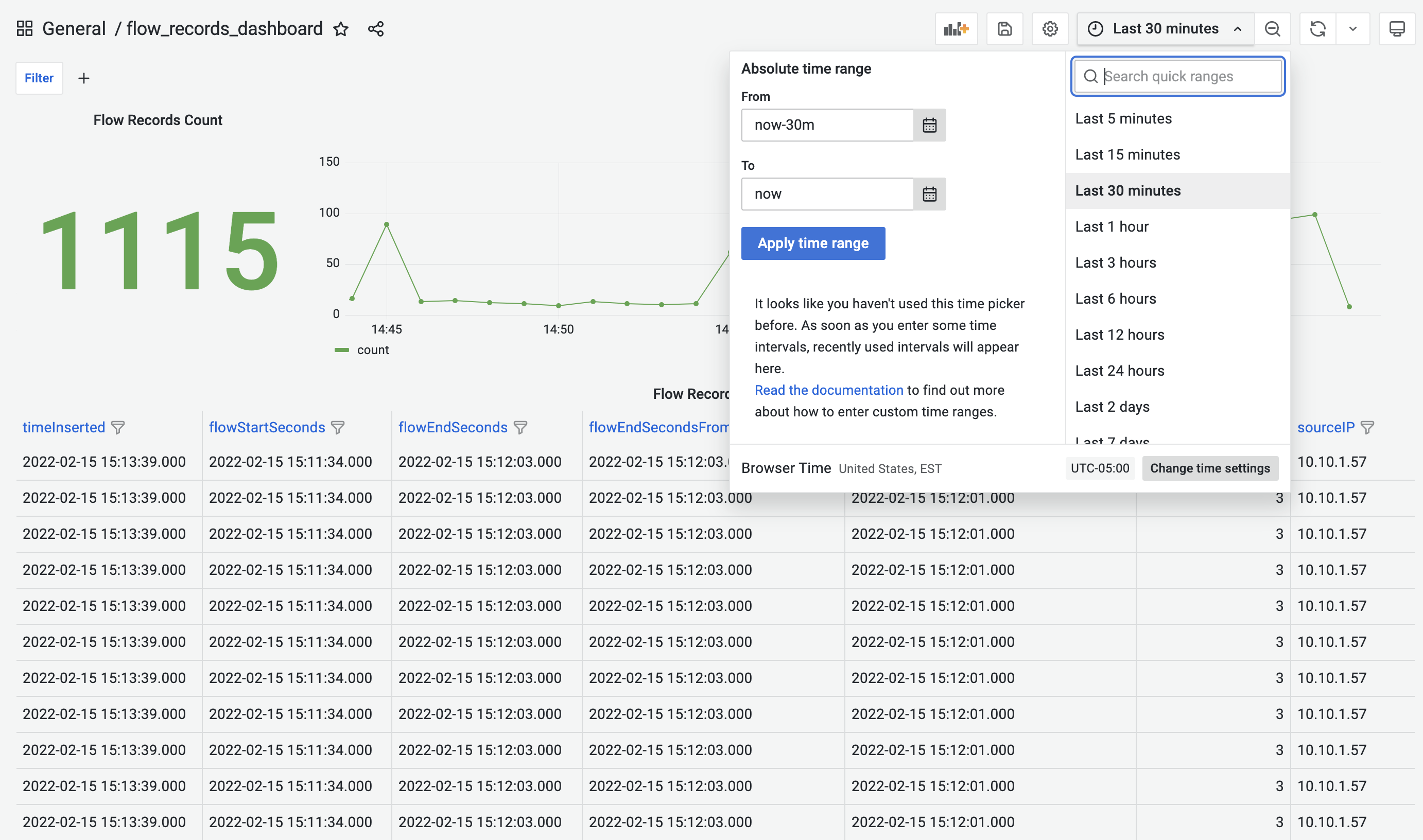Click Apply time range button

click(x=813, y=243)
